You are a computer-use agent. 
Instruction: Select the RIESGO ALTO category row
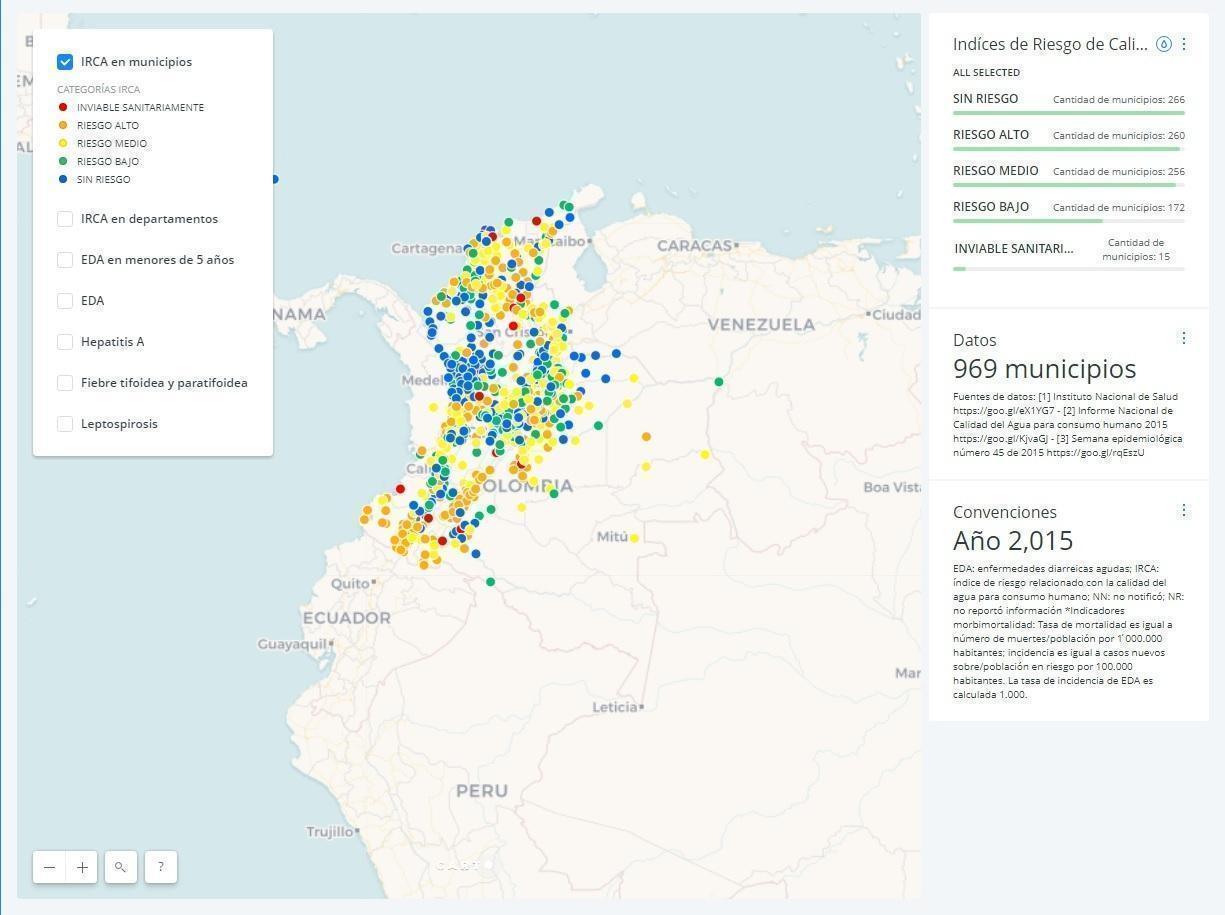pyautogui.click(x=991, y=134)
